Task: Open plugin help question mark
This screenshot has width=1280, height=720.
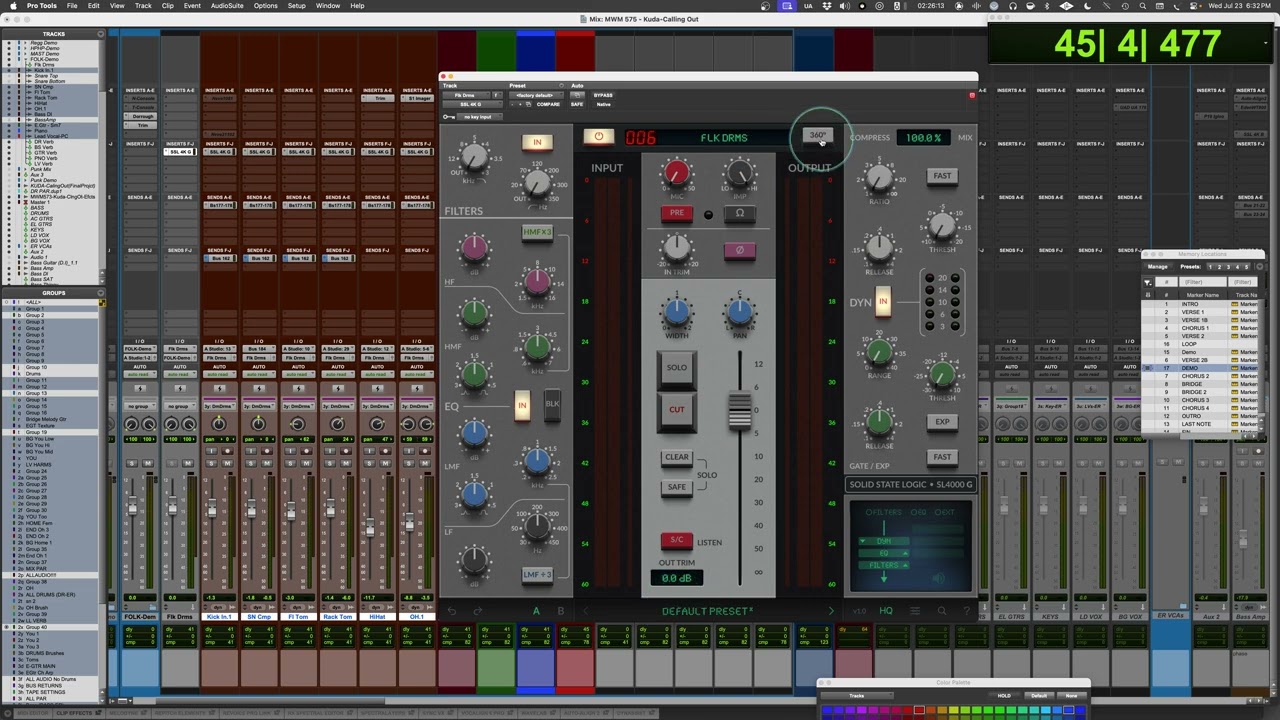Action: coord(967,611)
